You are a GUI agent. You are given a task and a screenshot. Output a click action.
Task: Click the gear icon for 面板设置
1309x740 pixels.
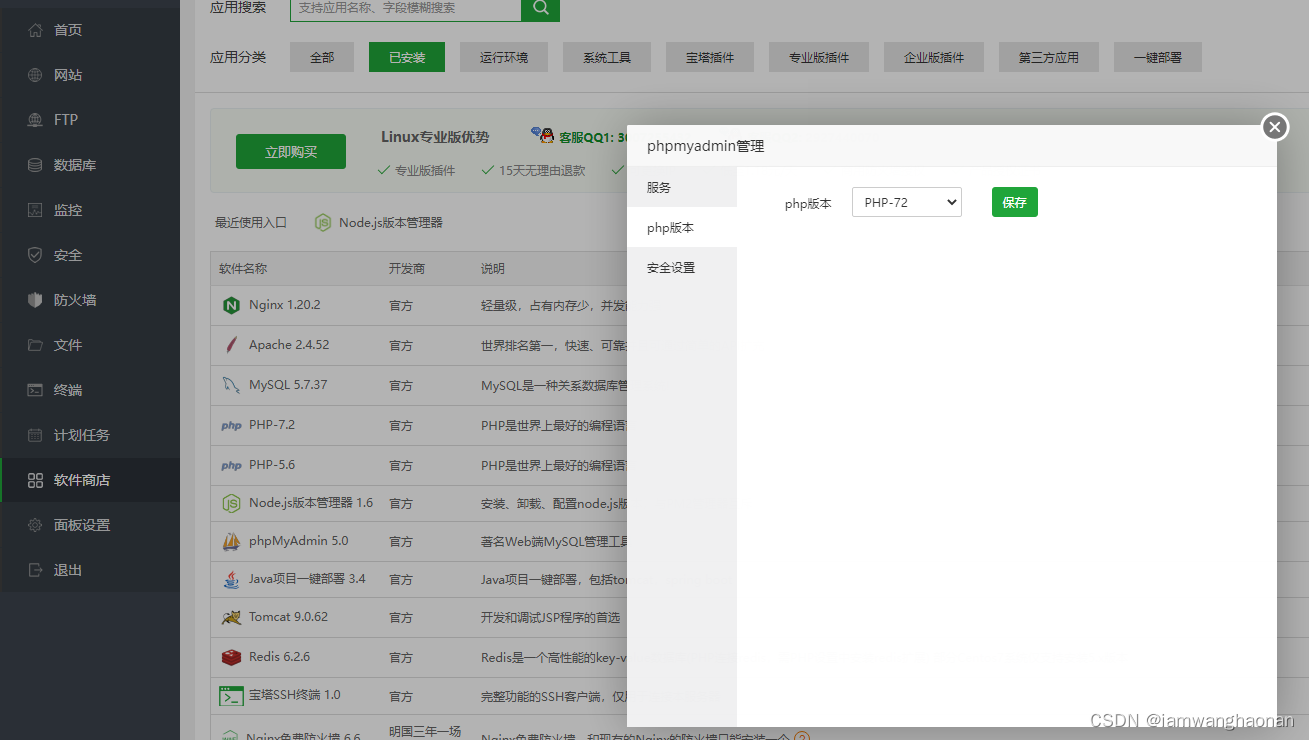35,525
